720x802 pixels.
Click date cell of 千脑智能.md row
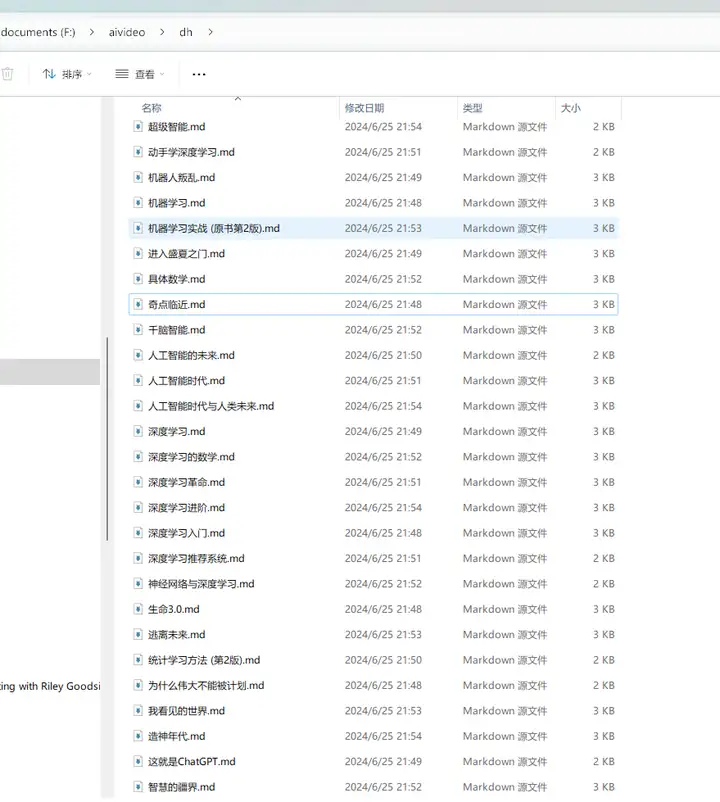[x=383, y=330]
